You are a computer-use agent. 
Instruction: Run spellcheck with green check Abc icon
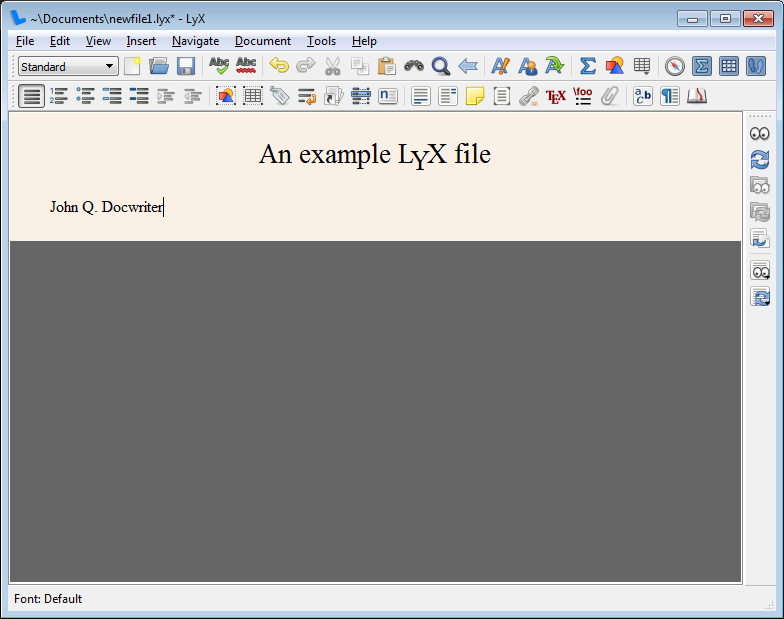pos(219,66)
